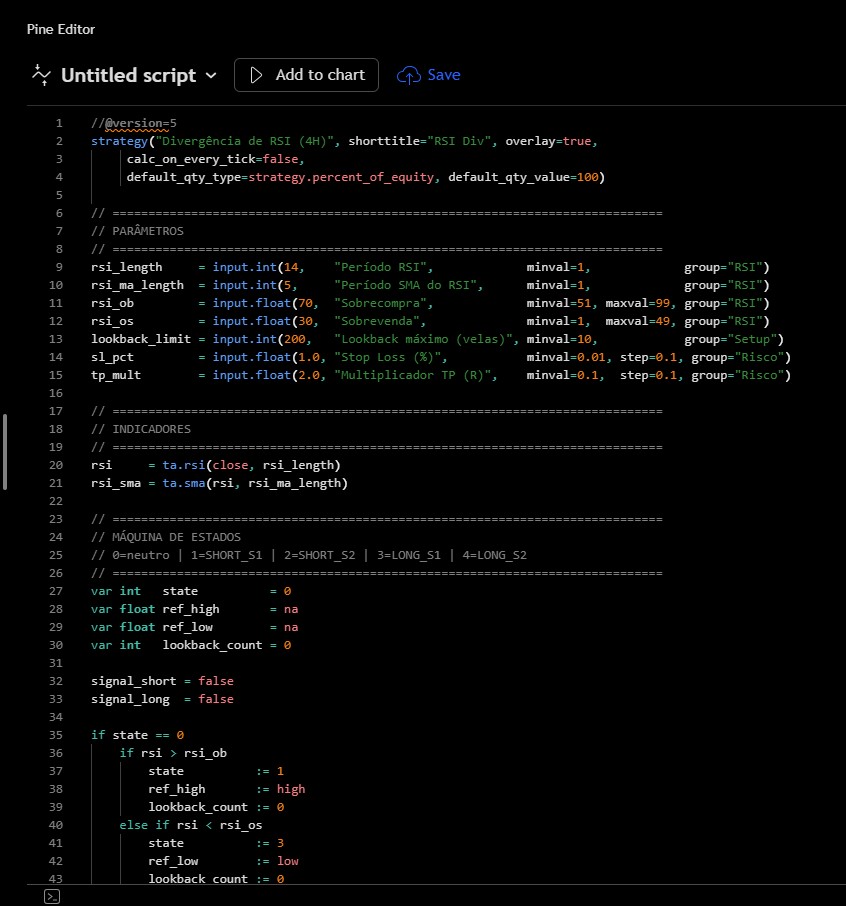
Task: Click the cloud upload Save icon
Action: point(409,75)
